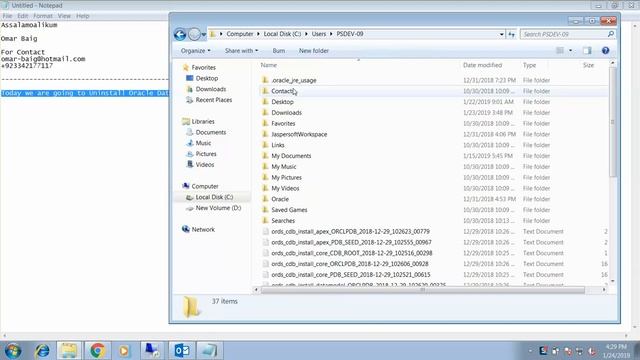Image resolution: width=640 pixels, height=360 pixels.
Task: Open recent pages dropdown beside navigation arrows
Action: pyautogui.click(x=204, y=35)
